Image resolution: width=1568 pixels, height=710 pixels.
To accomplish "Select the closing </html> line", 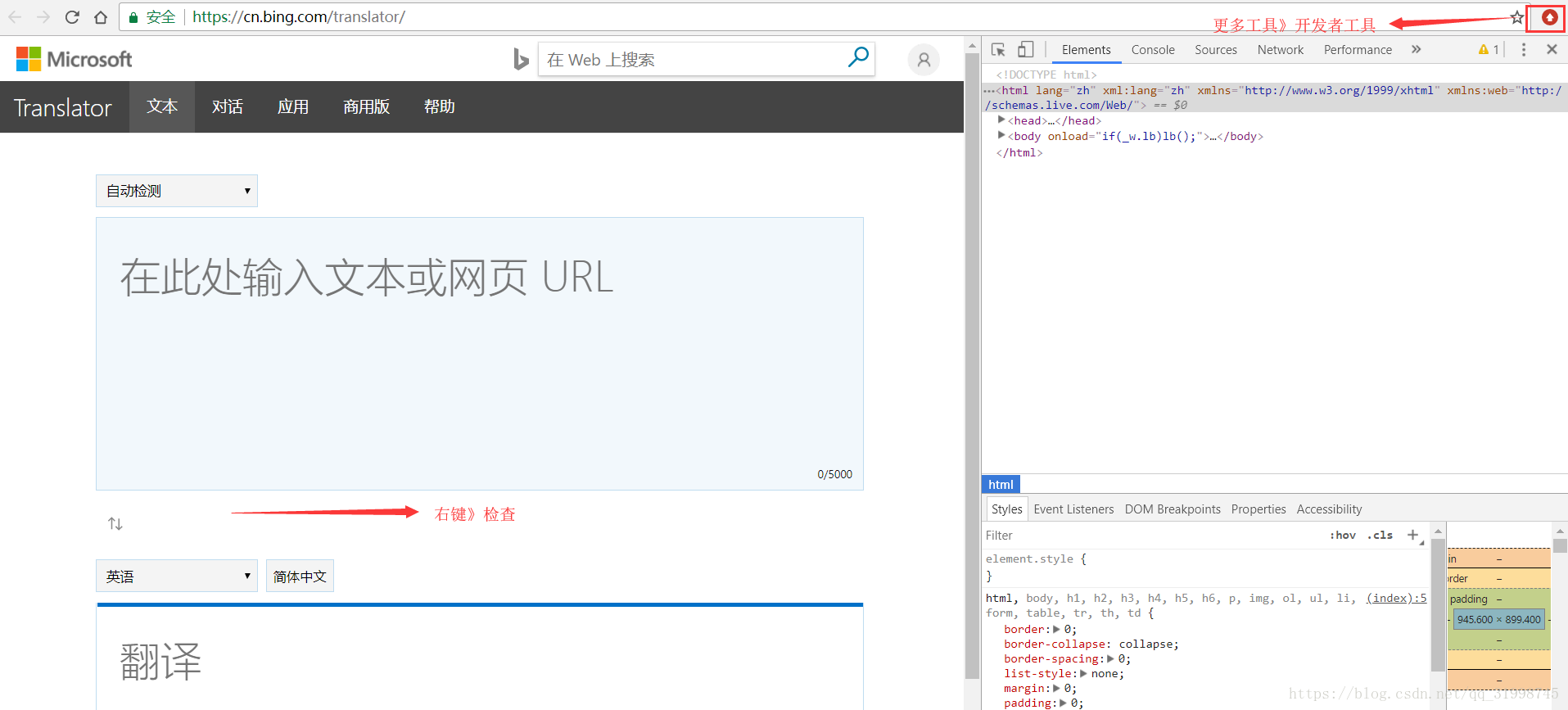I will (x=1019, y=152).
